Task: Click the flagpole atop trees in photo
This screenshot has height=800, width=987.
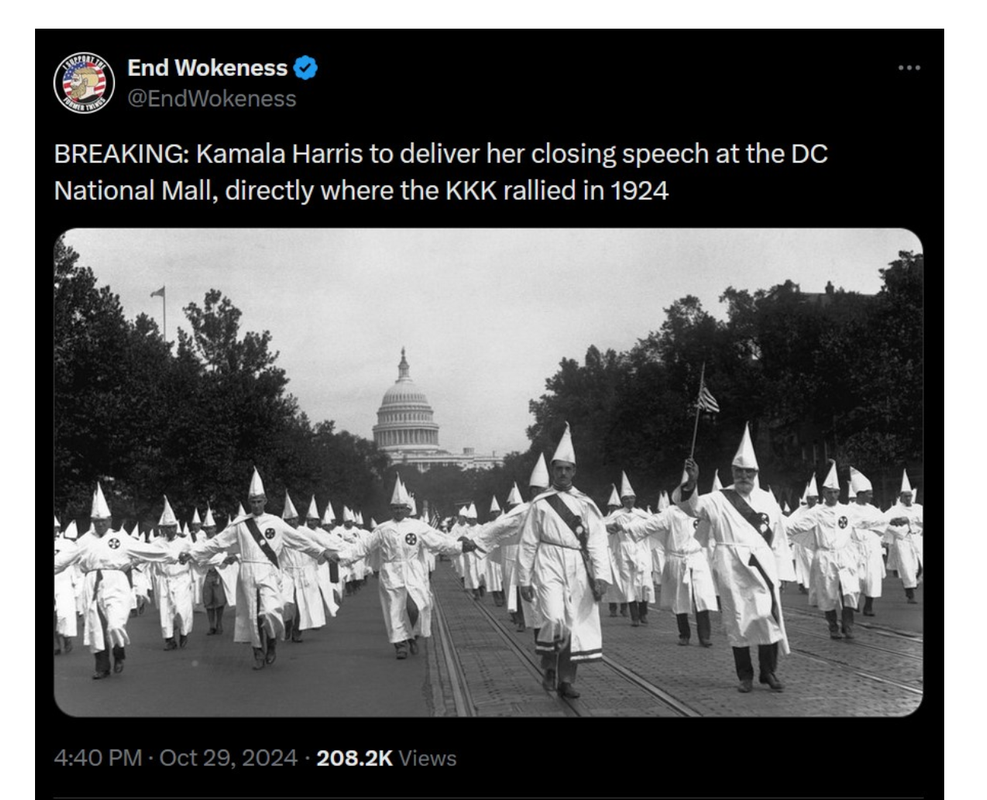Action: (x=161, y=313)
